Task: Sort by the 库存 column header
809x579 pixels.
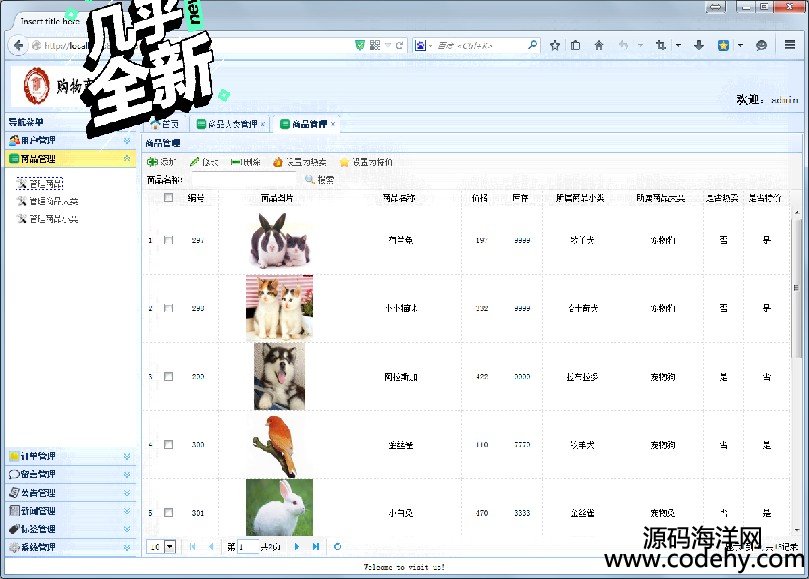Action: tap(521, 198)
